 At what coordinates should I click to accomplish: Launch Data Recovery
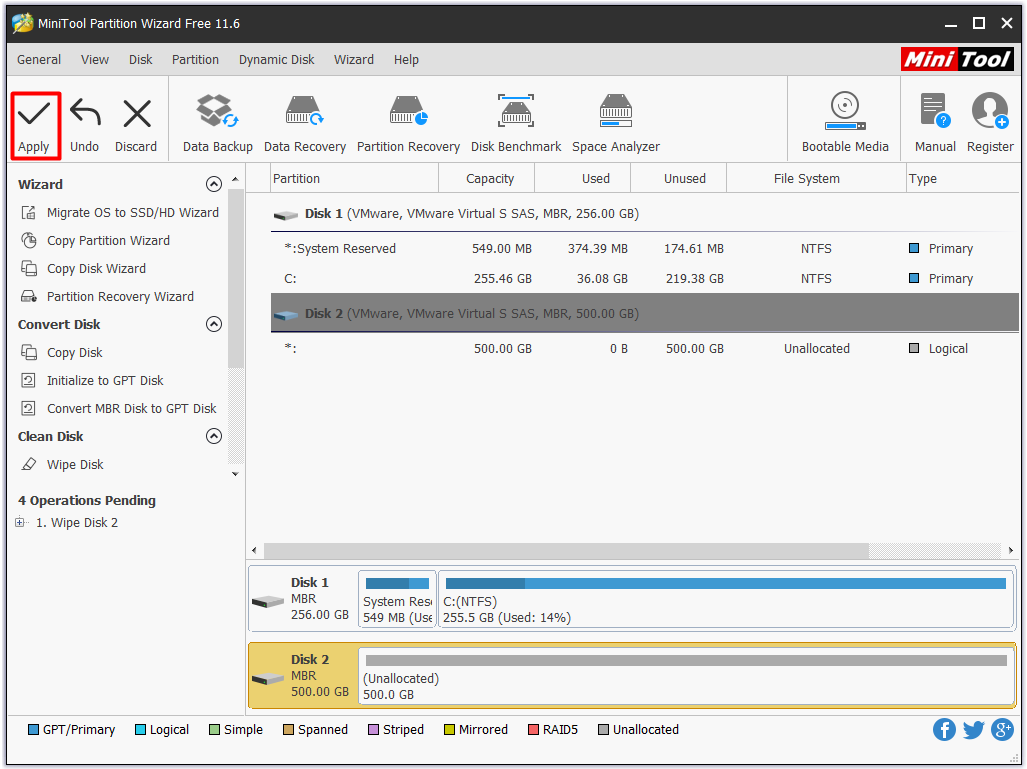(305, 124)
